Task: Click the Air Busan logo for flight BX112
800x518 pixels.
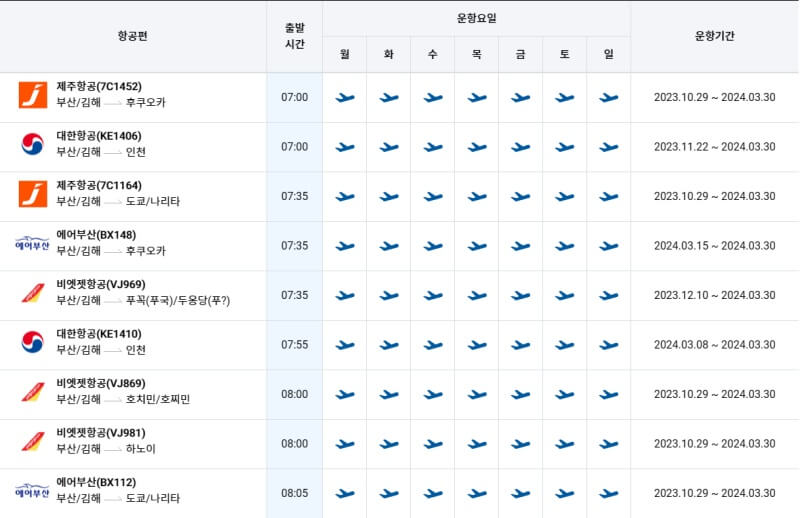Action: tap(32, 490)
